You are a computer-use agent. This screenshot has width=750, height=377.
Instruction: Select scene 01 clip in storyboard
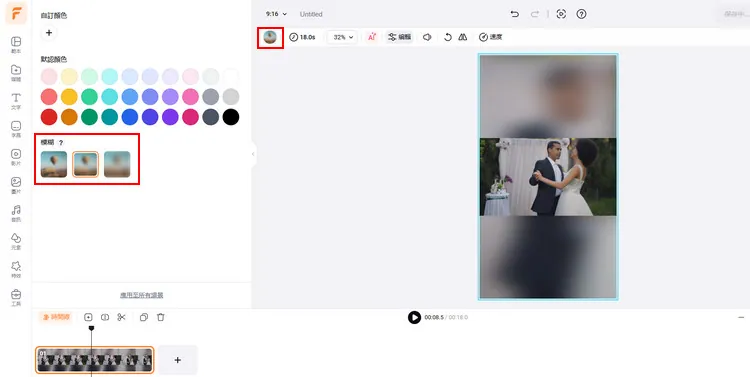pyautogui.click(x=95, y=360)
